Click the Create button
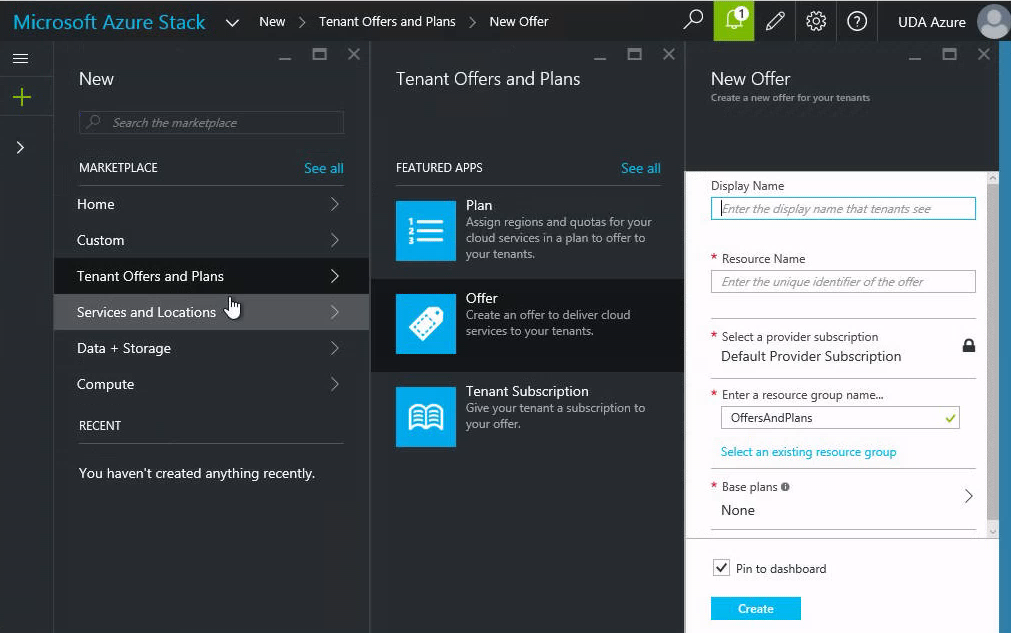The height and width of the screenshot is (633, 1011). coord(755,608)
